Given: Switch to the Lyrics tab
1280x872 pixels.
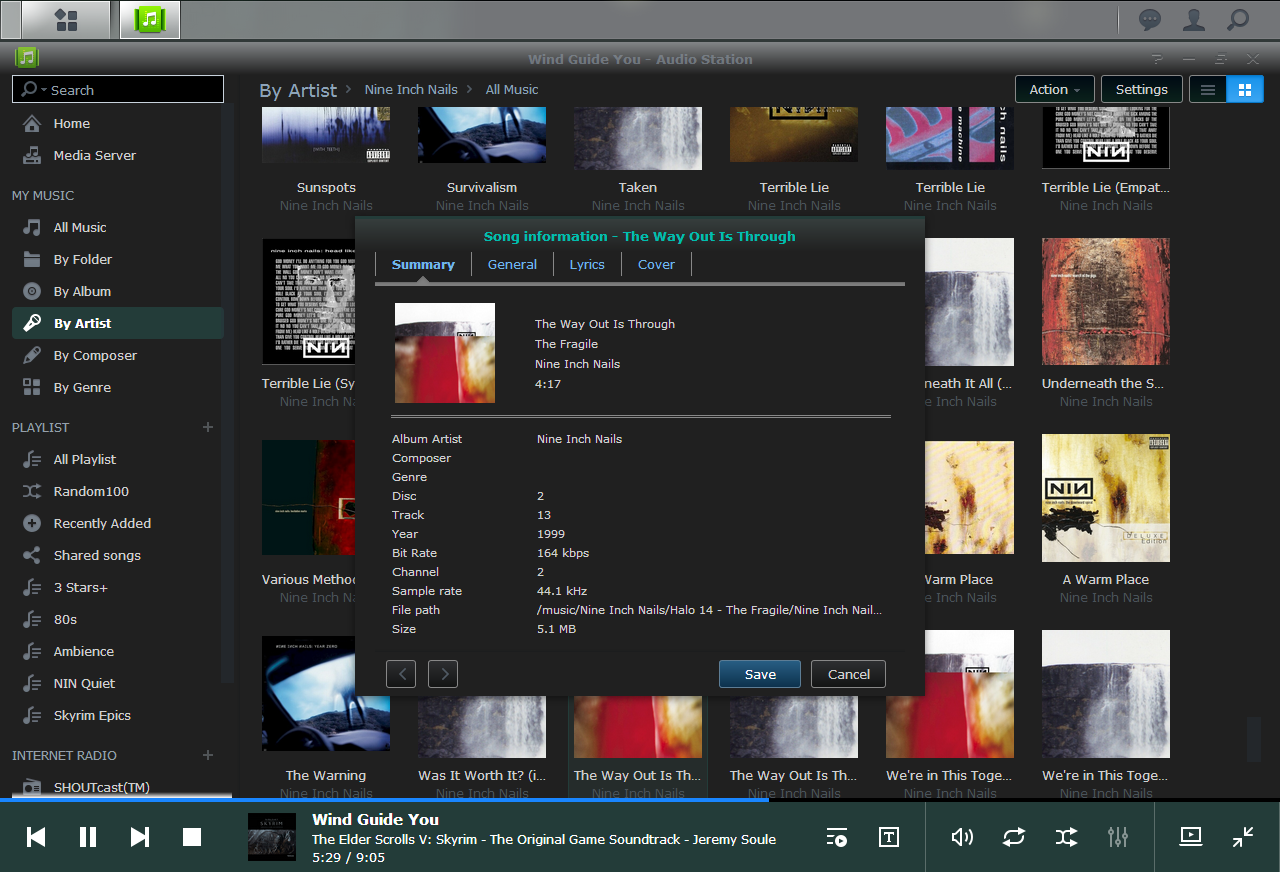Looking at the screenshot, I should pos(587,264).
